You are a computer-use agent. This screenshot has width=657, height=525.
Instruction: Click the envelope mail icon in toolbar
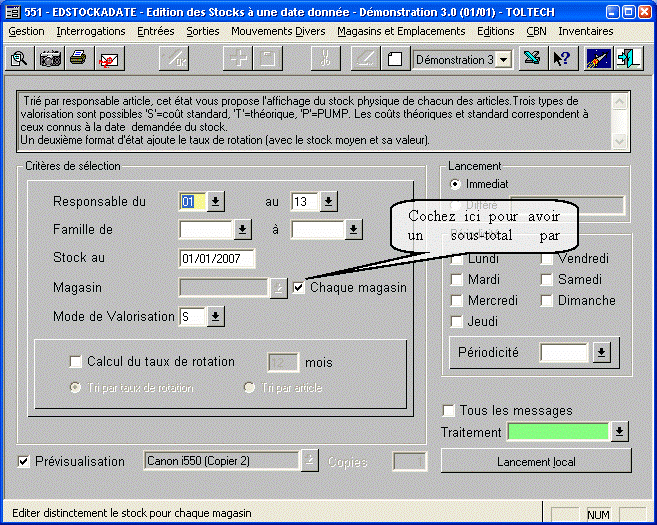coord(107,59)
